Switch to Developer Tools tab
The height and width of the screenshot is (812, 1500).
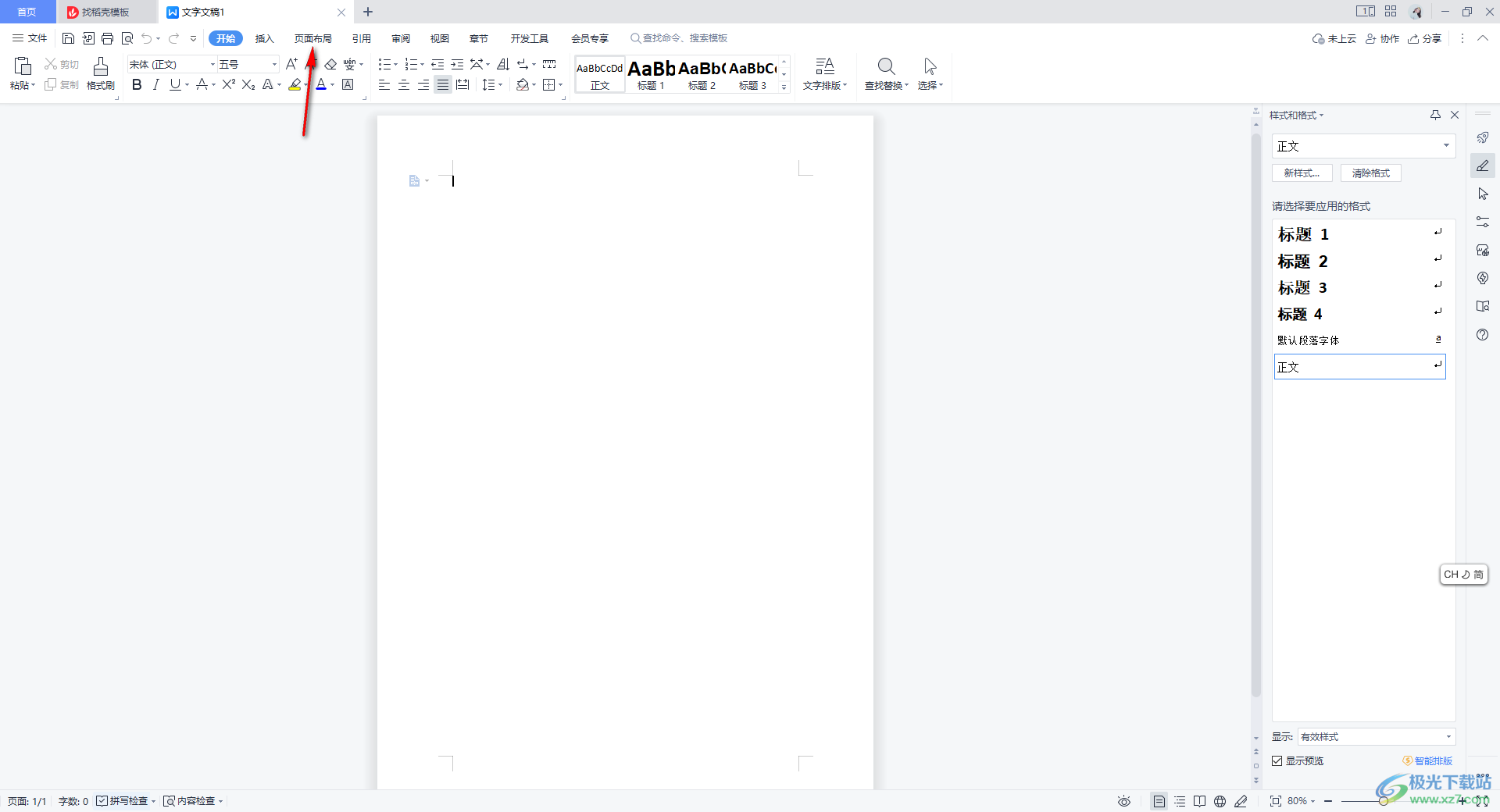tap(530, 38)
